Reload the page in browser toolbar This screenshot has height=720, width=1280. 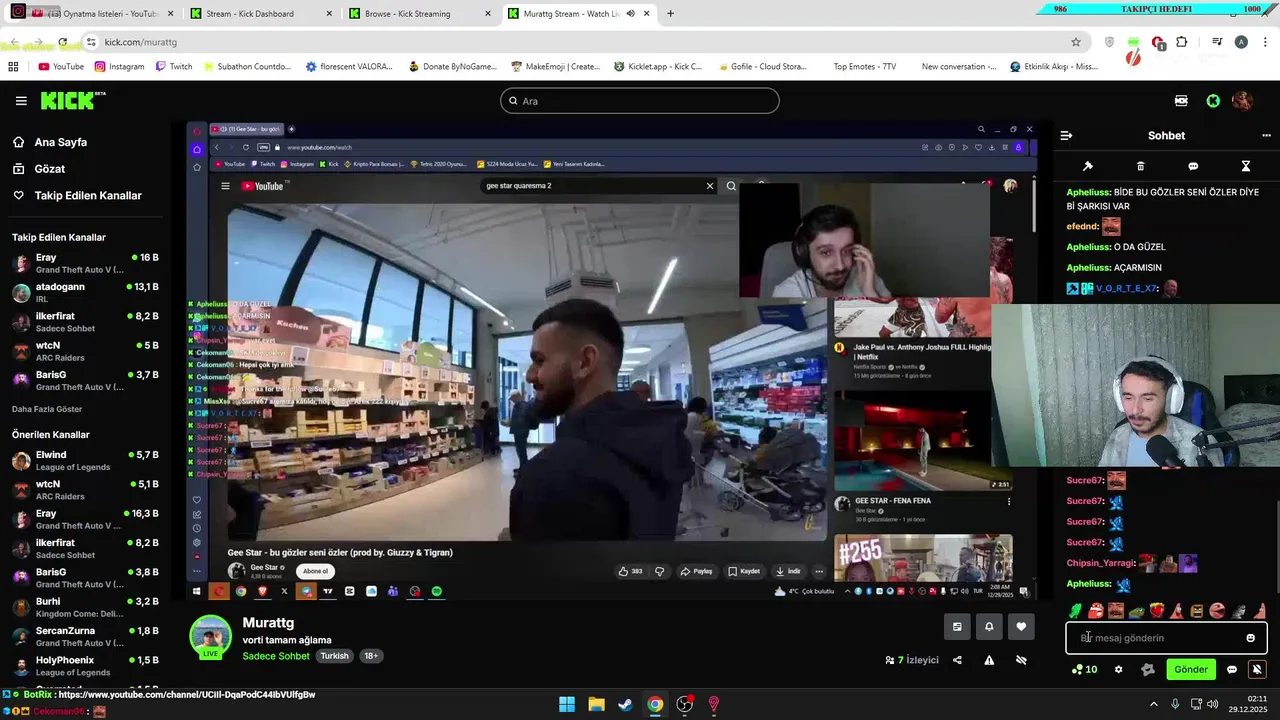[x=62, y=42]
